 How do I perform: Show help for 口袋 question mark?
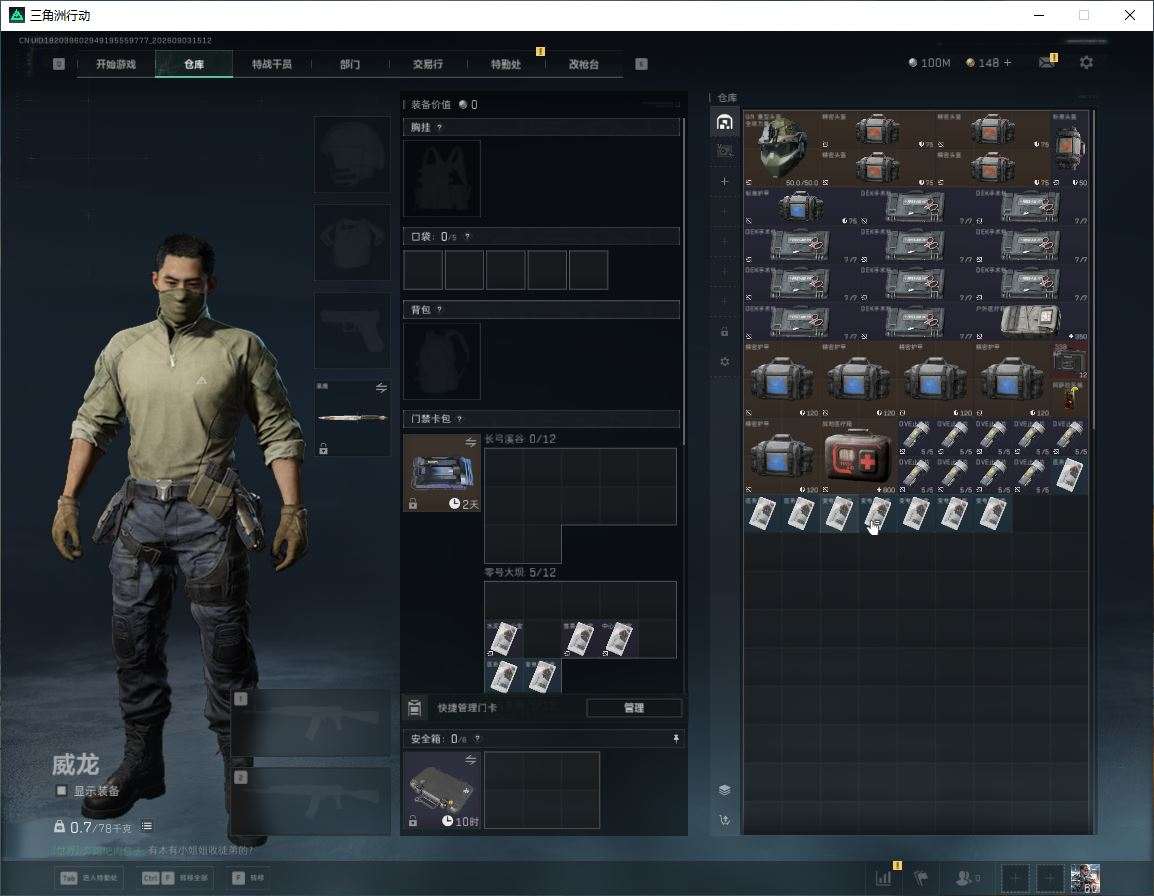point(467,236)
